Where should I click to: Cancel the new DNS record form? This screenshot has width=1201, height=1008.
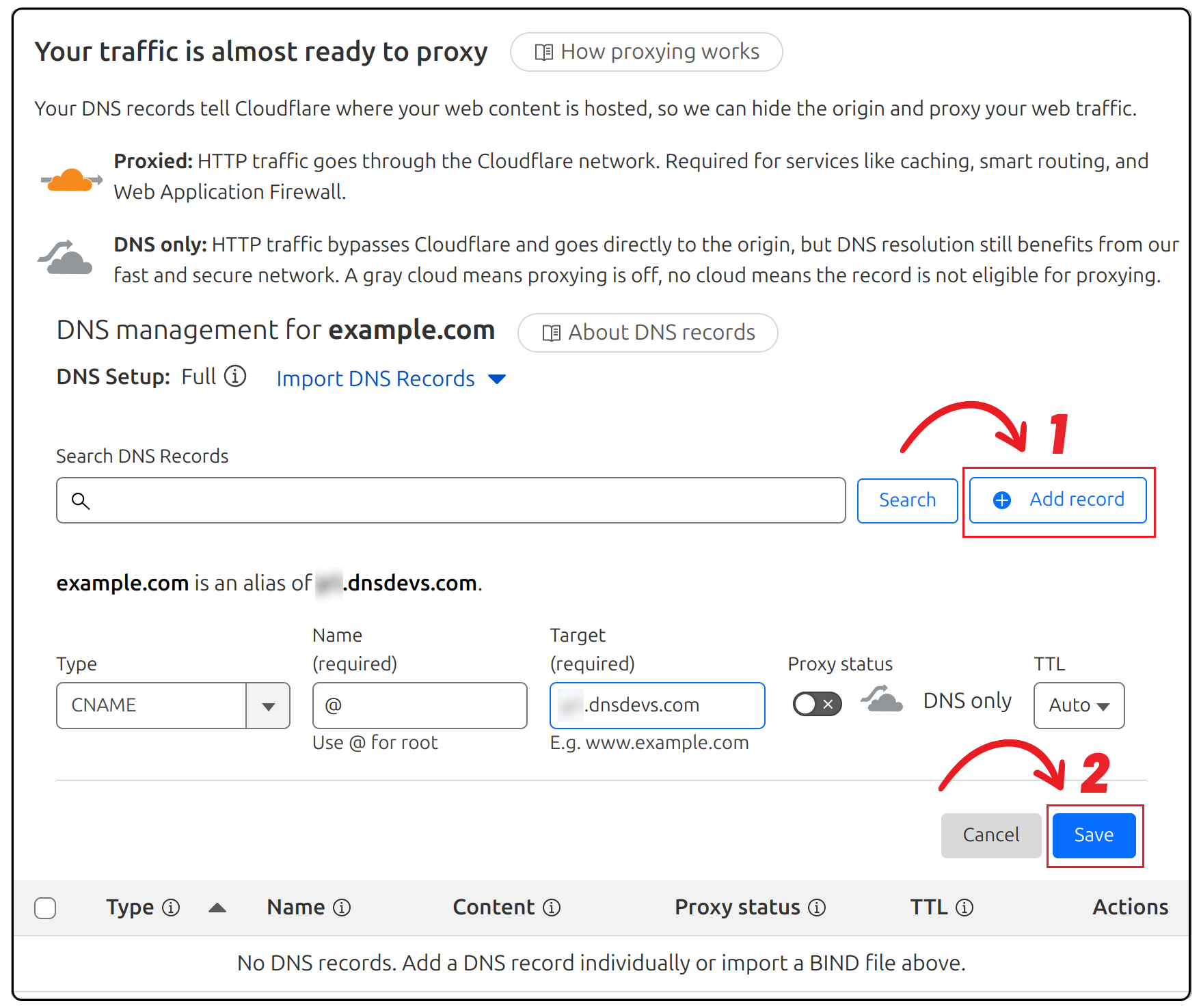point(990,835)
